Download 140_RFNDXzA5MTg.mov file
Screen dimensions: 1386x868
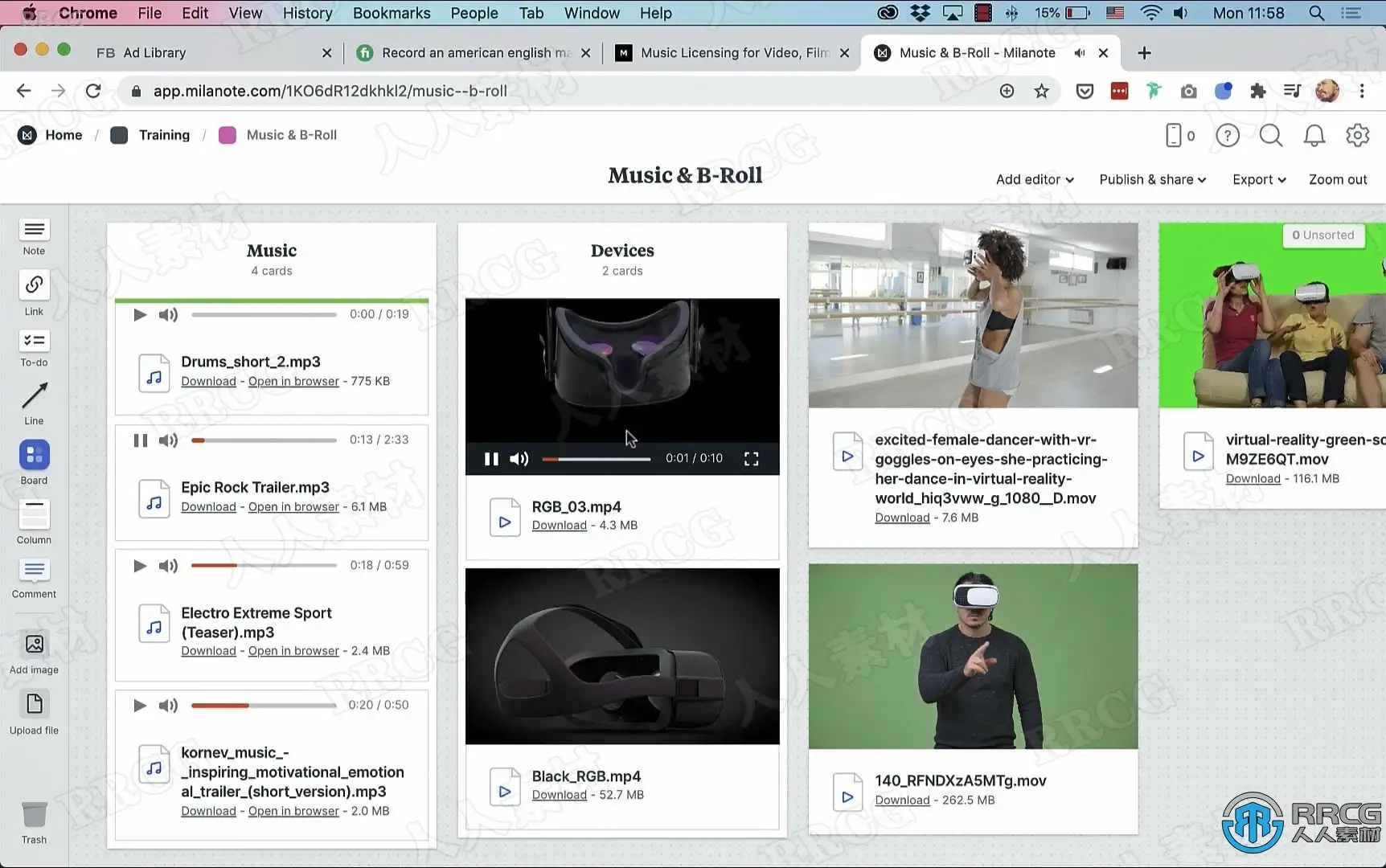[x=902, y=800]
